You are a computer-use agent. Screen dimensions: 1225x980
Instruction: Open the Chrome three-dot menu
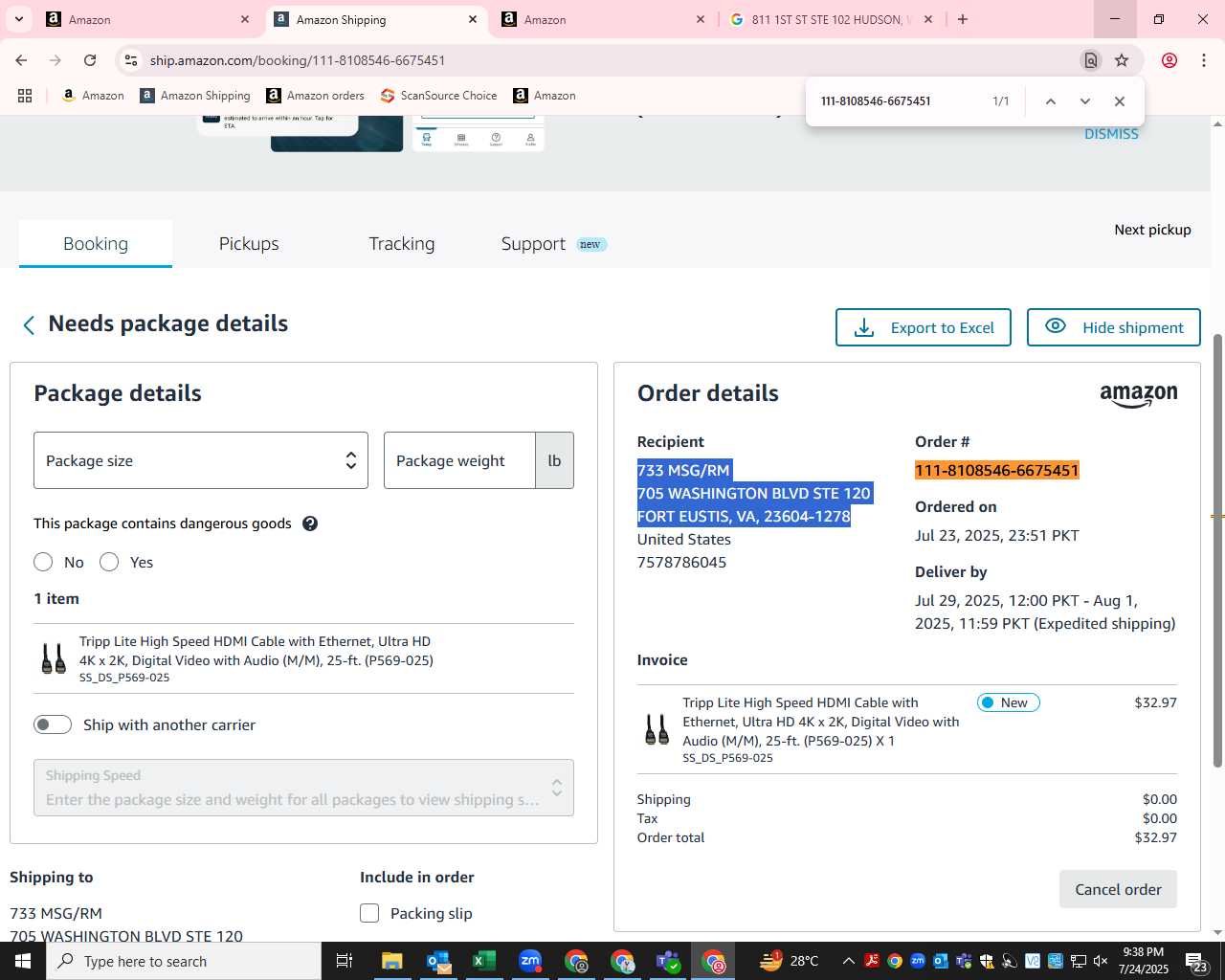1204,60
